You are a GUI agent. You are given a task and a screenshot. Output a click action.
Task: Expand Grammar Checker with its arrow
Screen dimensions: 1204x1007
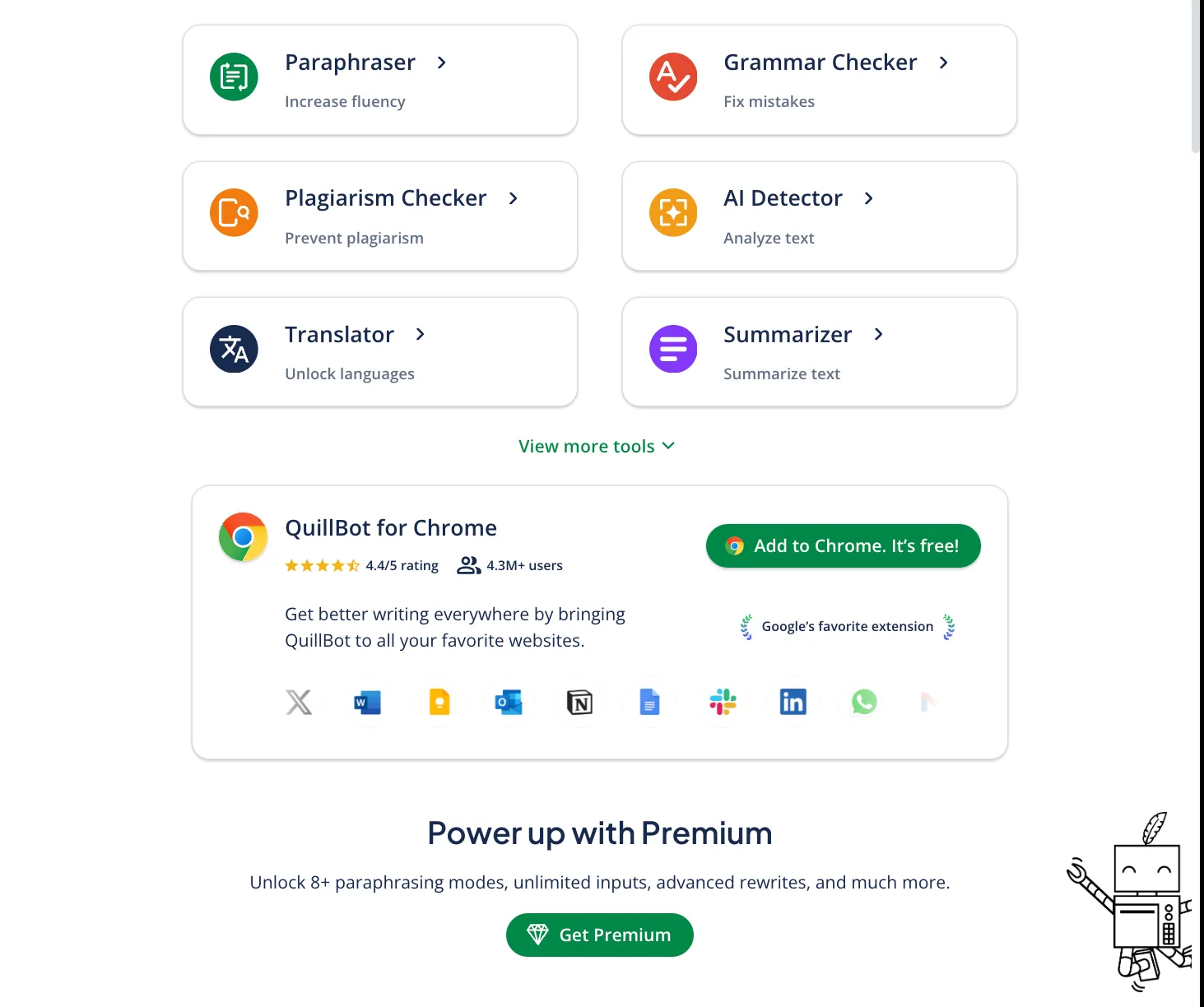942,63
